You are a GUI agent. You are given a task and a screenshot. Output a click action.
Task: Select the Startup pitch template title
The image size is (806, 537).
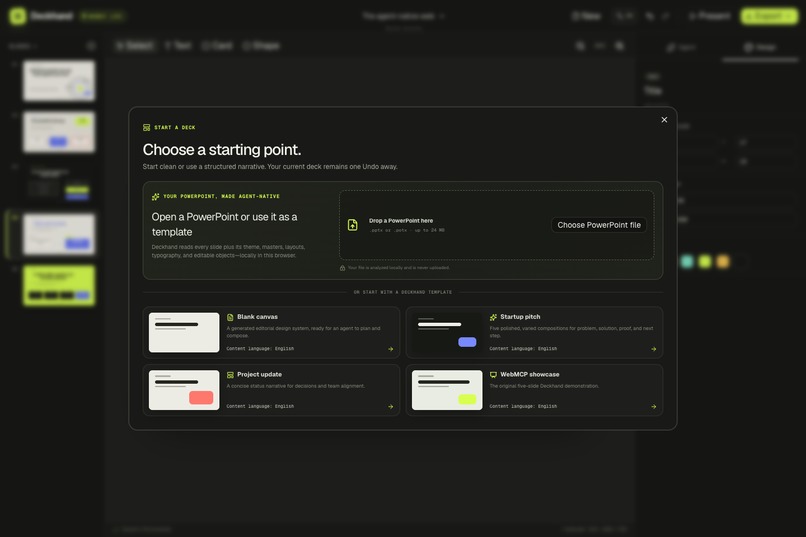coord(520,317)
